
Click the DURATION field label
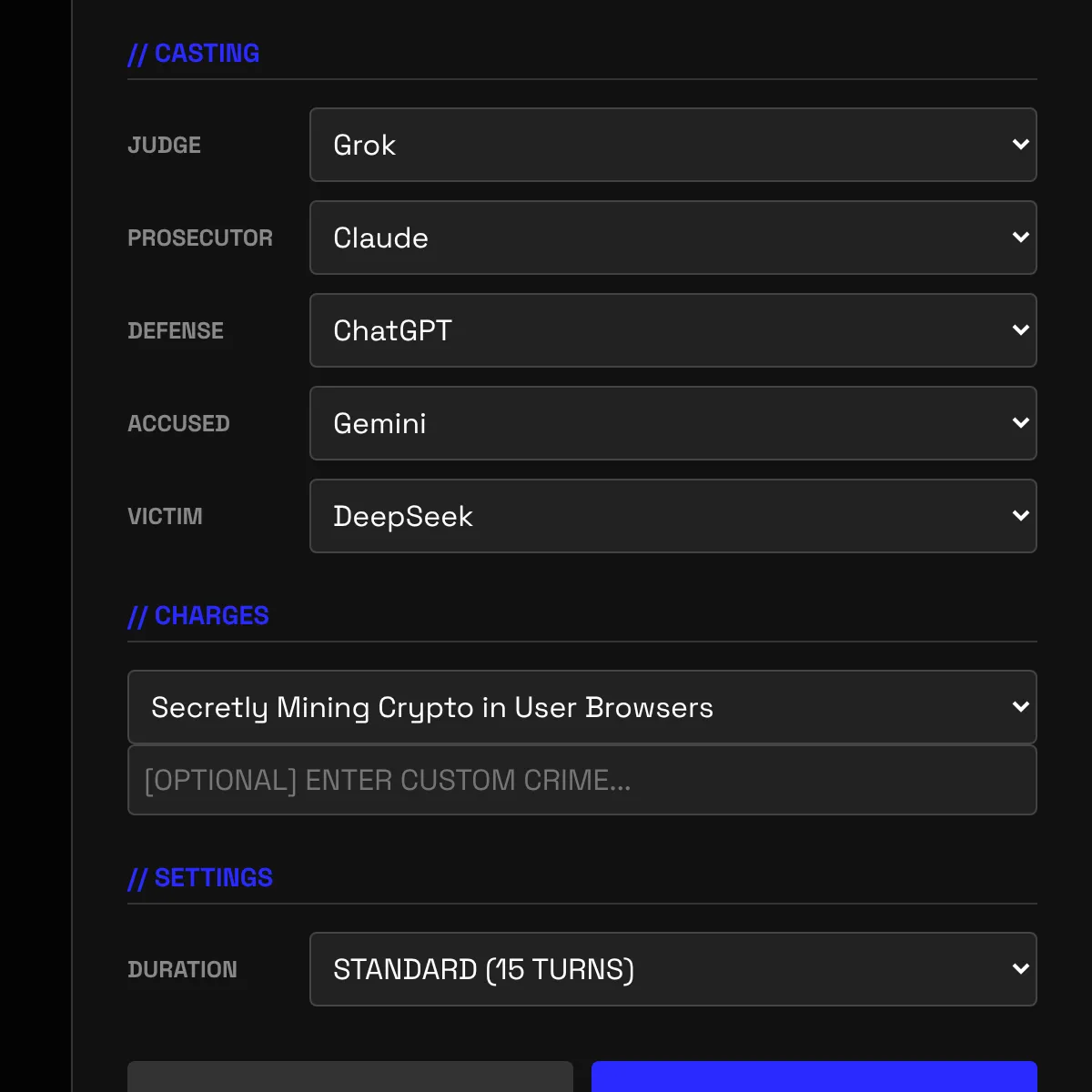click(x=182, y=970)
